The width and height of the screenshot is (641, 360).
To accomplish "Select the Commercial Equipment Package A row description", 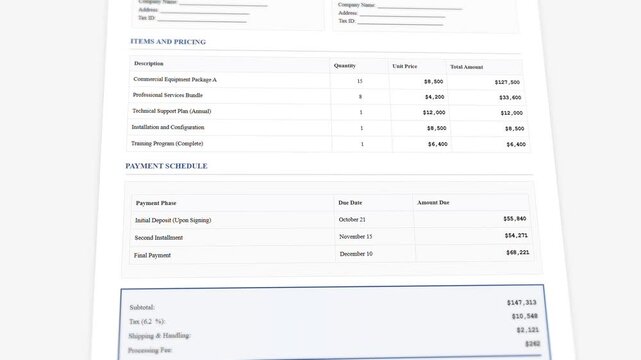I will coord(175,80).
